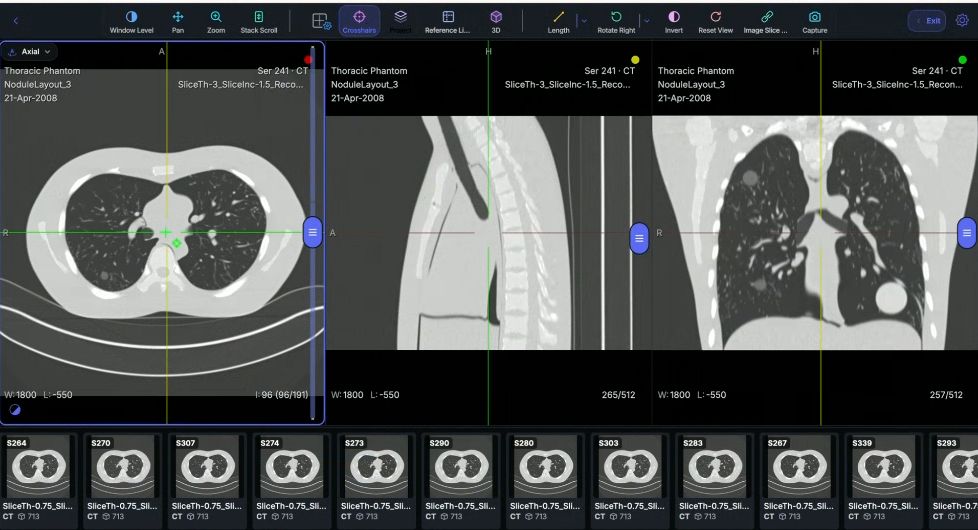This screenshot has height=530, width=978.
Task: Enable Reference Lines tool
Action: [x=447, y=22]
